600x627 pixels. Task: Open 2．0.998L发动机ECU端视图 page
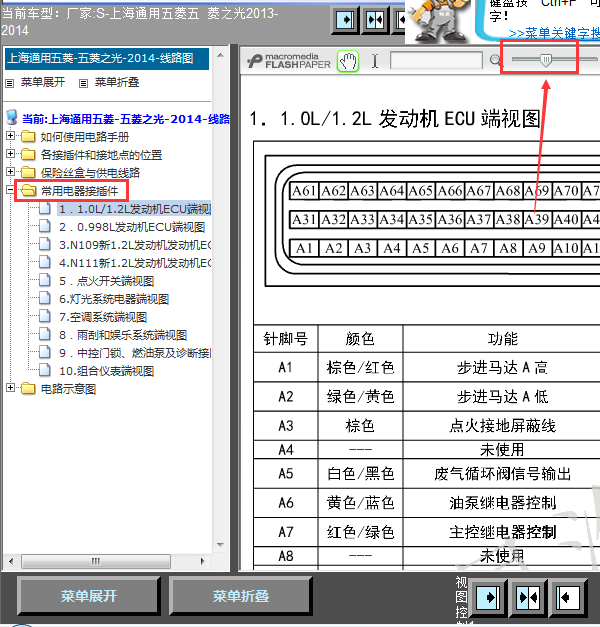click(x=132, y=227)
